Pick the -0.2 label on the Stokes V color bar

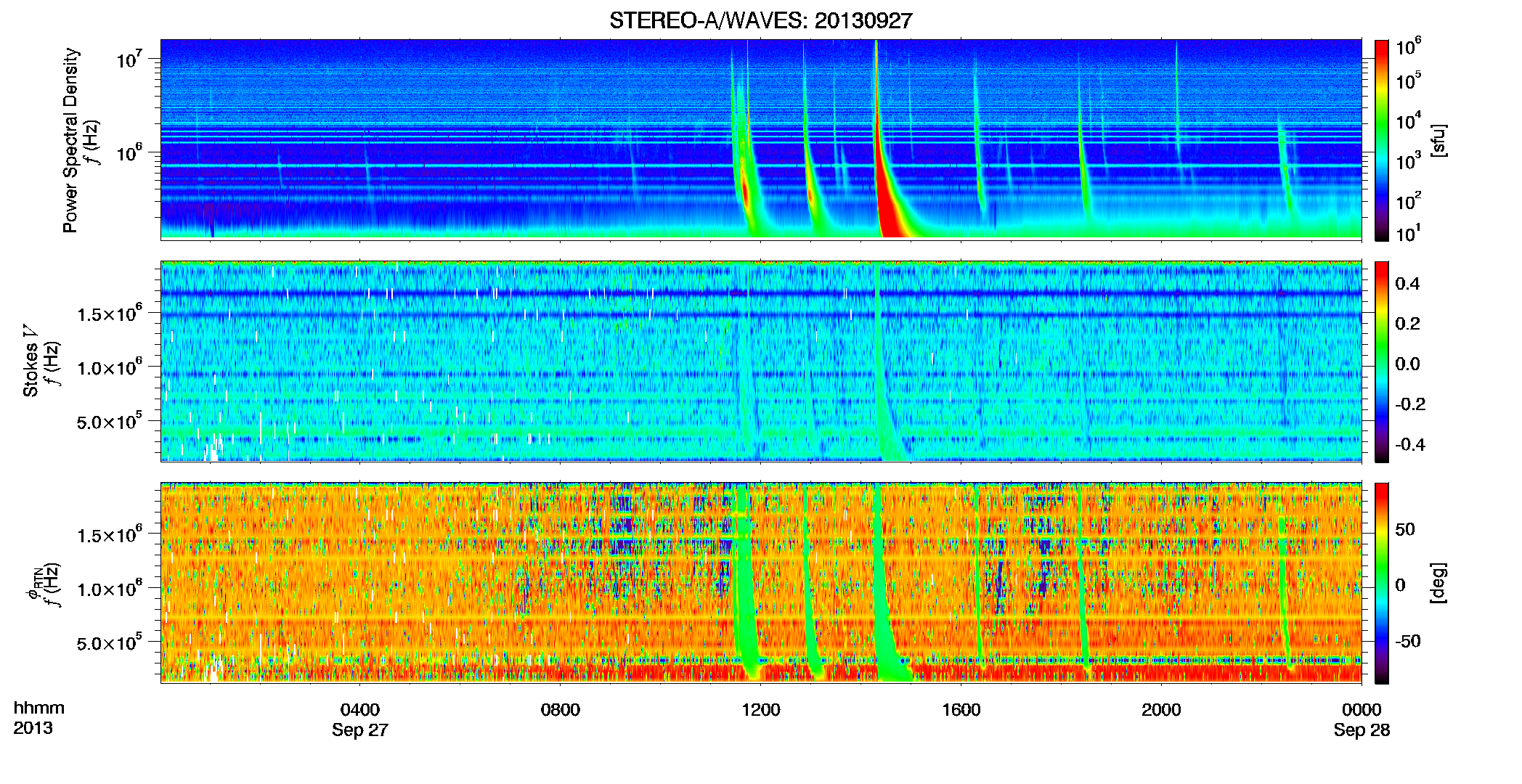tap(1410, 404)
